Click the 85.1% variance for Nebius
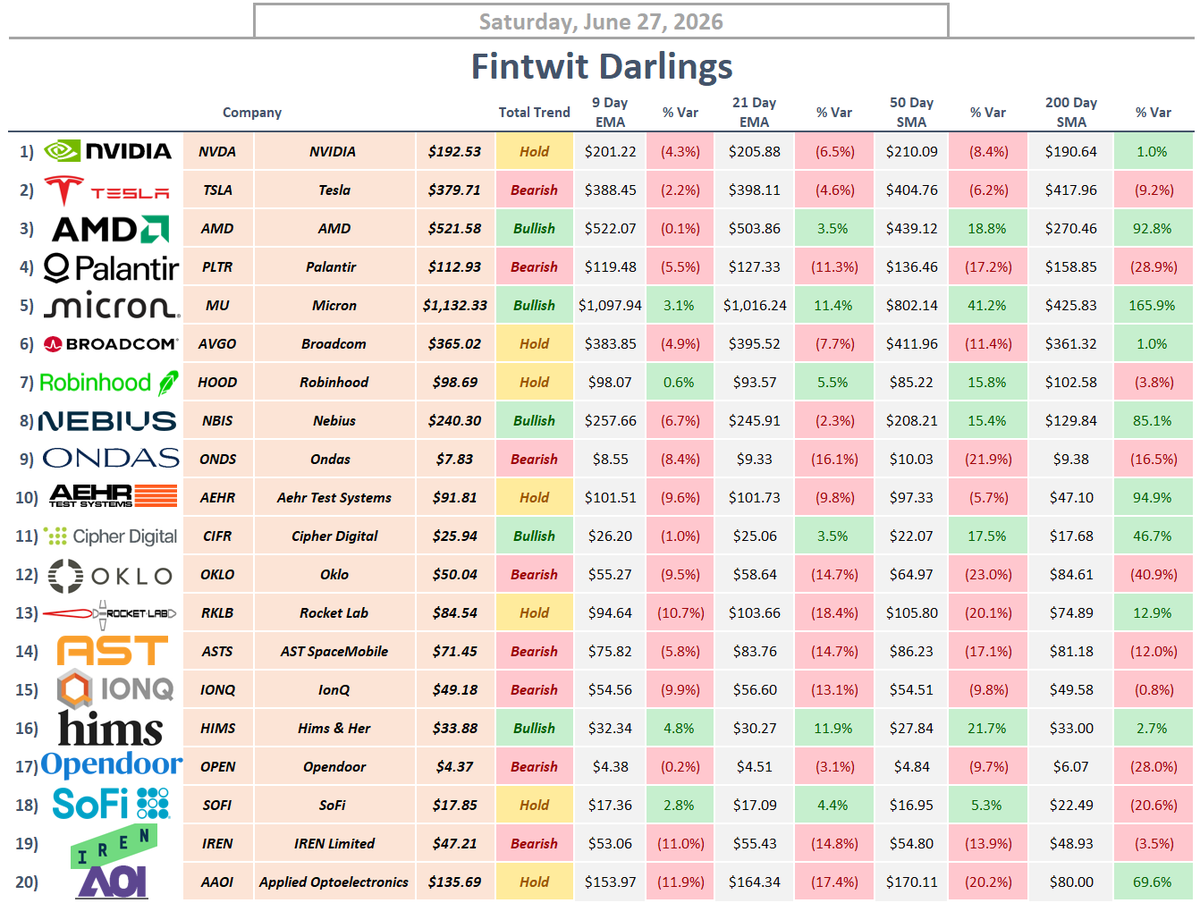The image size is (1200, 903). coord(1152,421)
